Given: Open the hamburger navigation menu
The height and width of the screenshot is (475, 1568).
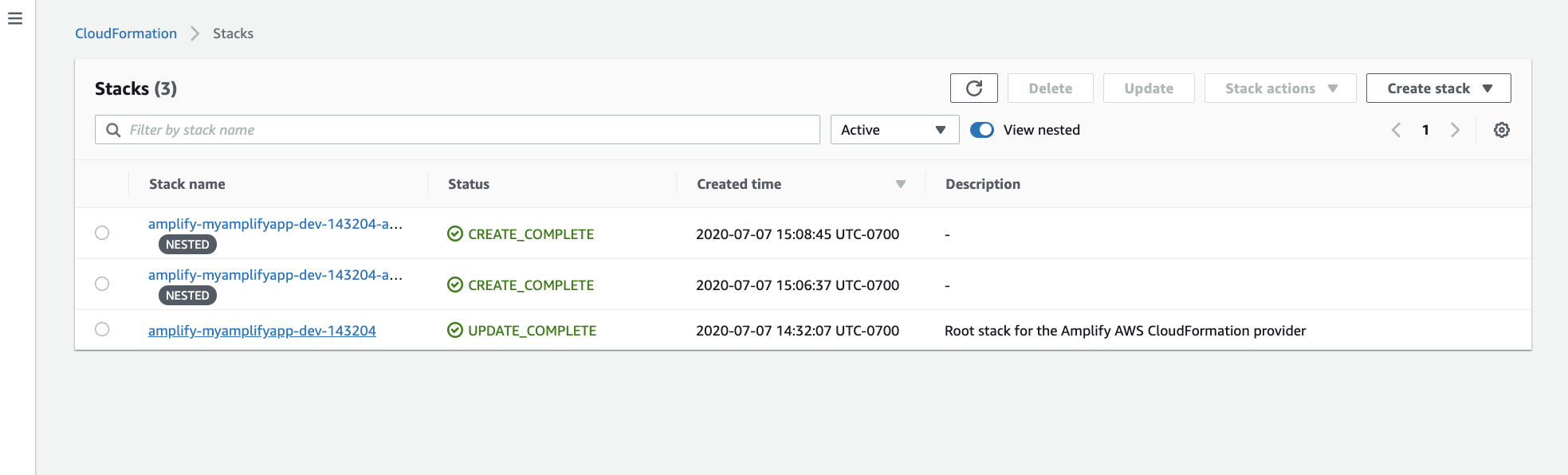Looking at the screenshot, I should point(15,18).
